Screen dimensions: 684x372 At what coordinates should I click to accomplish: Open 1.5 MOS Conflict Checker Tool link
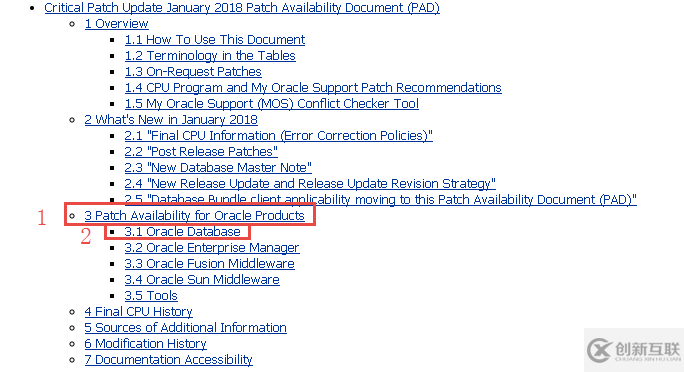click(x=271, y=104)
